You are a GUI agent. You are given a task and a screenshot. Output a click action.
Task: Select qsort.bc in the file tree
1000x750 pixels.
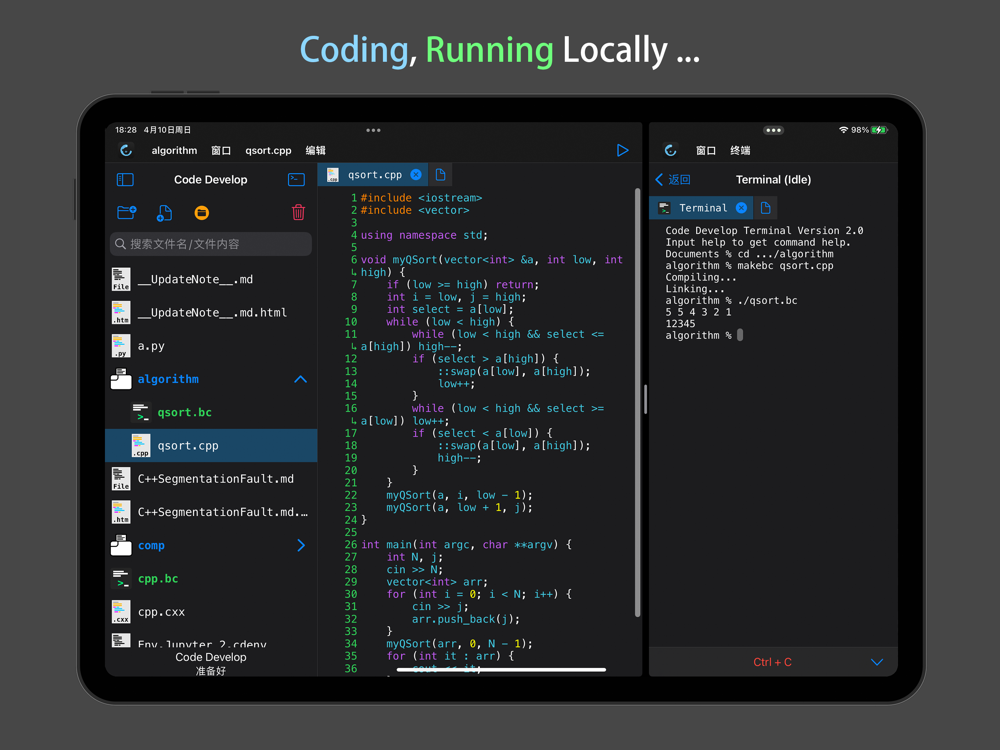pos(184,412)
